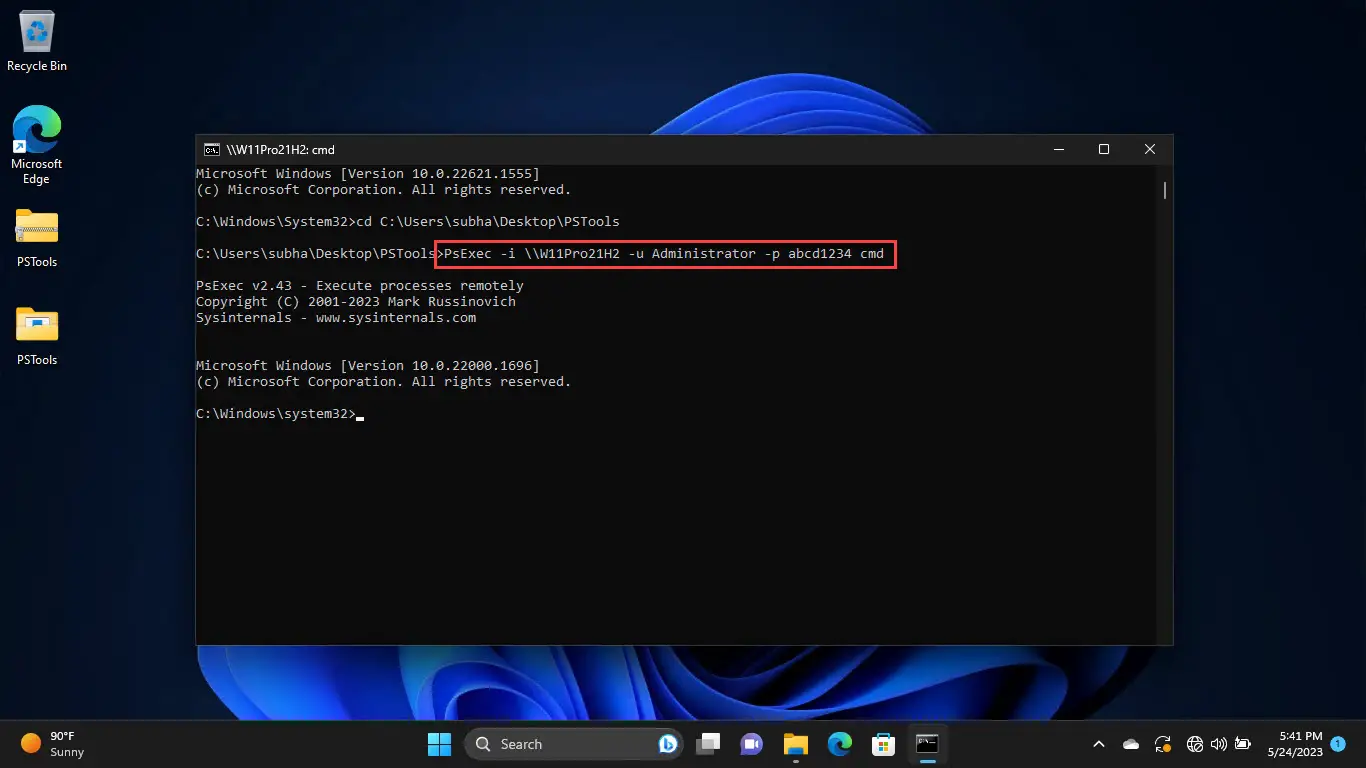Click the C:\Windows\system32> prompt line
The width and height of the screenshot is (1366, 768).
pos(276,414)
